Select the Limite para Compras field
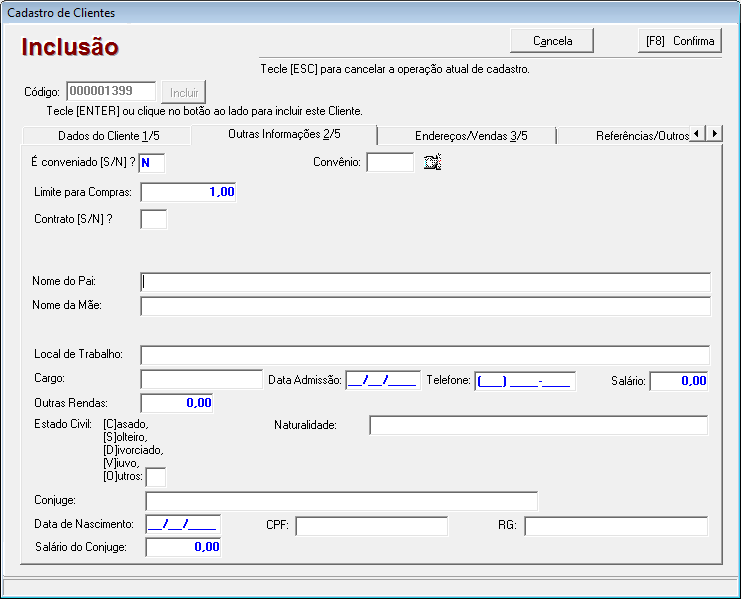The width and height of the screenshot is (741, 599). (x=189, y=192)
